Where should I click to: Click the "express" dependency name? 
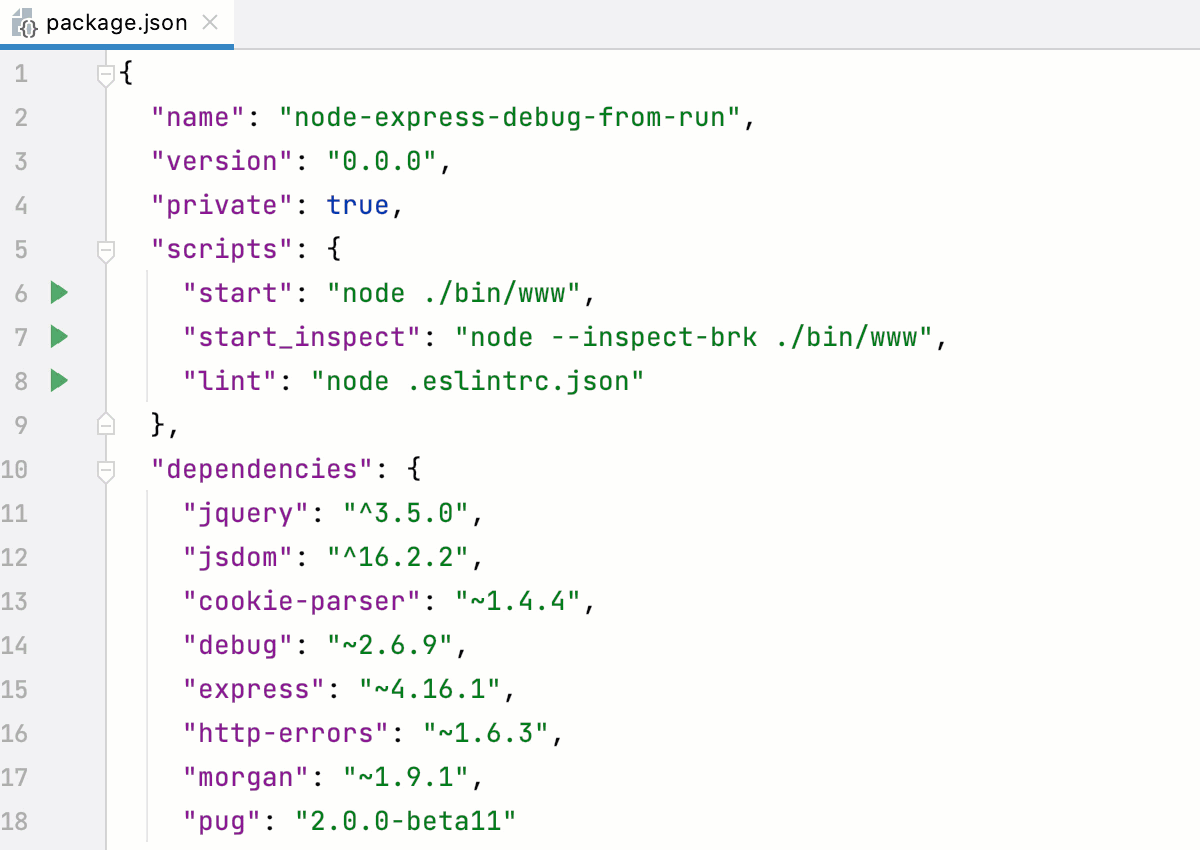(x=252, y=689)
